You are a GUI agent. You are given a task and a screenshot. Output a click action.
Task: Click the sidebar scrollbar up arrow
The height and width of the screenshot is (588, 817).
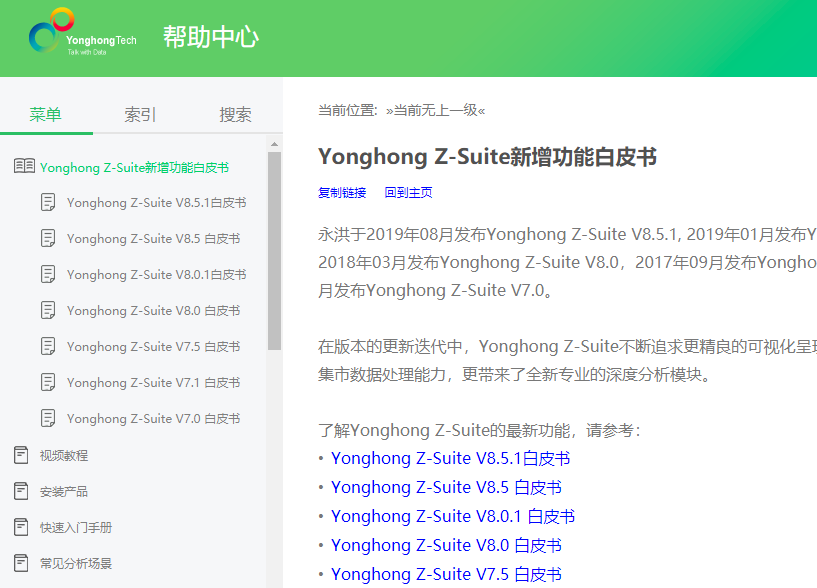coord(274,144)
